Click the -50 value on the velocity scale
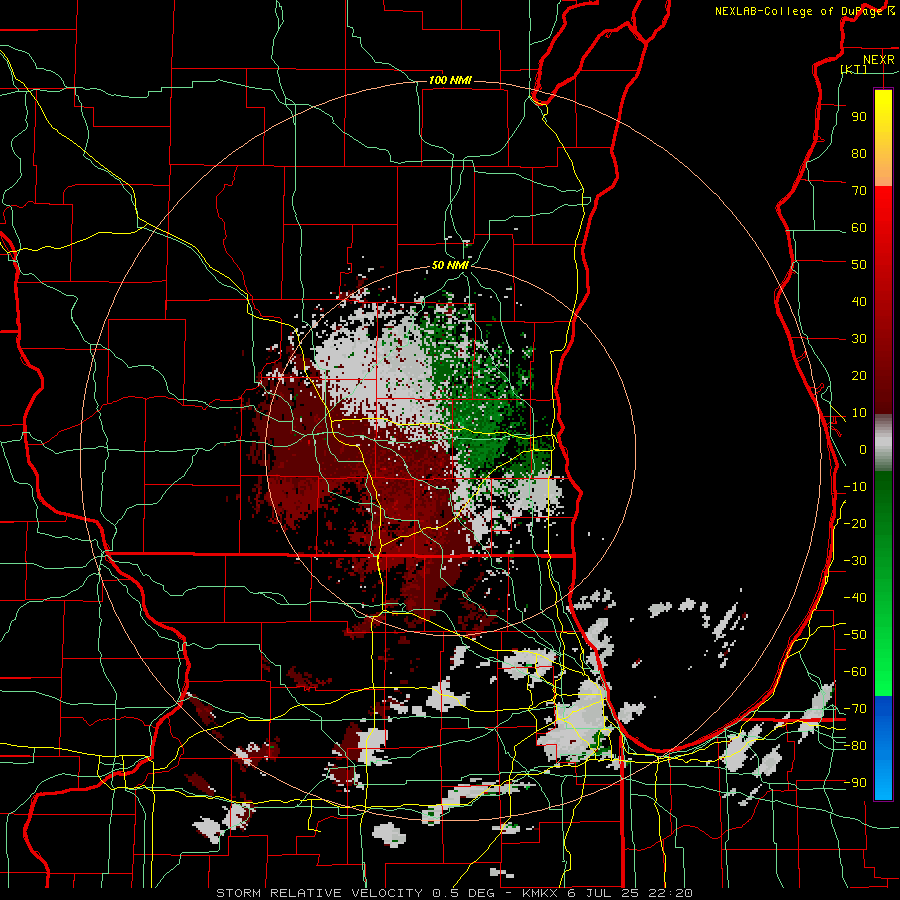This screenshot has height=900, width=900. coord(855,635)
